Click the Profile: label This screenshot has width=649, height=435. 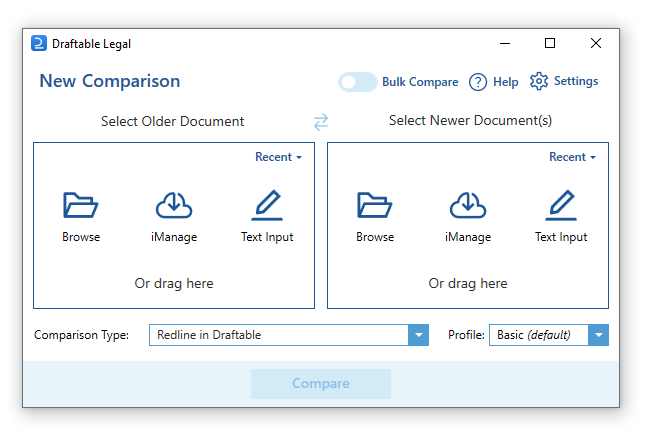click(466, 334)
